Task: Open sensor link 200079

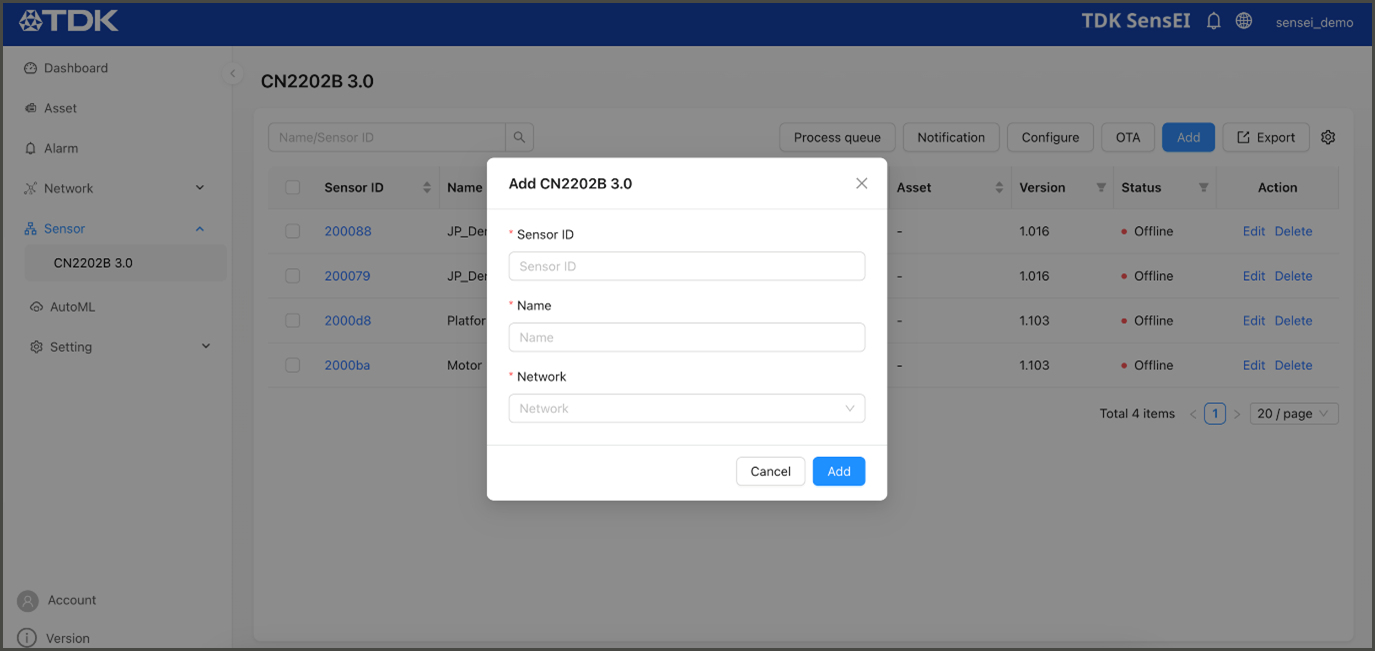Action: point(347,276)
